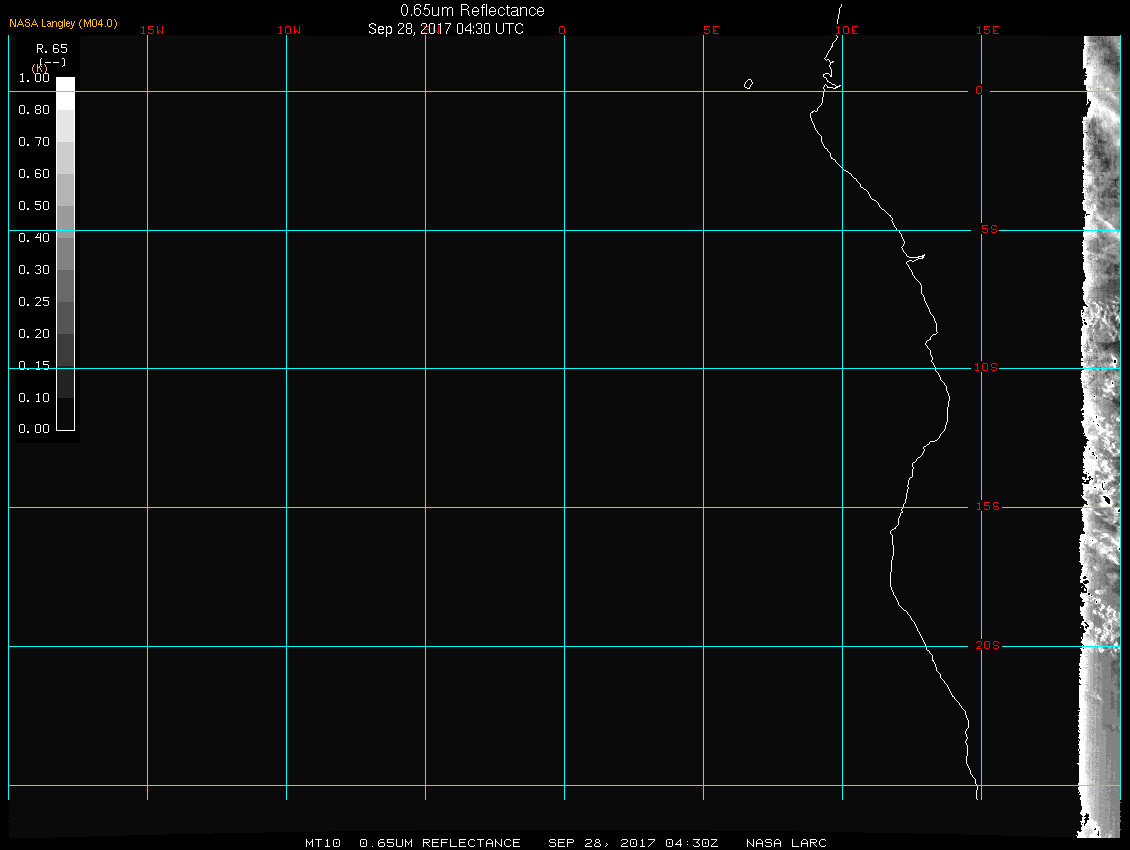This screenshot has height=850, width=1130.
Task: Click the 0.65um Reflectance title
Action: (x=472, y=10)
